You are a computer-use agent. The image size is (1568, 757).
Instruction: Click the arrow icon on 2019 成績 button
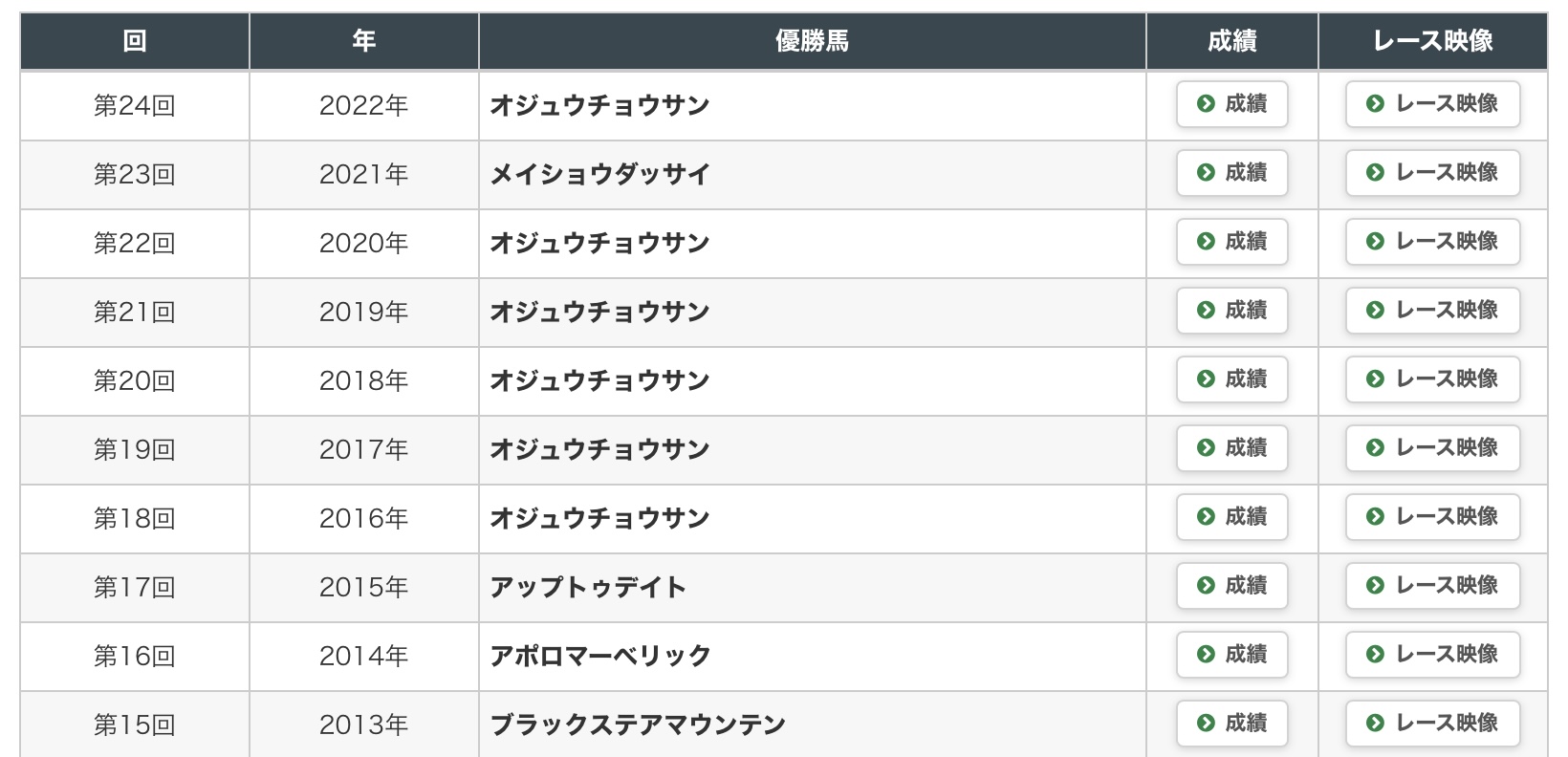(1206, 311)
